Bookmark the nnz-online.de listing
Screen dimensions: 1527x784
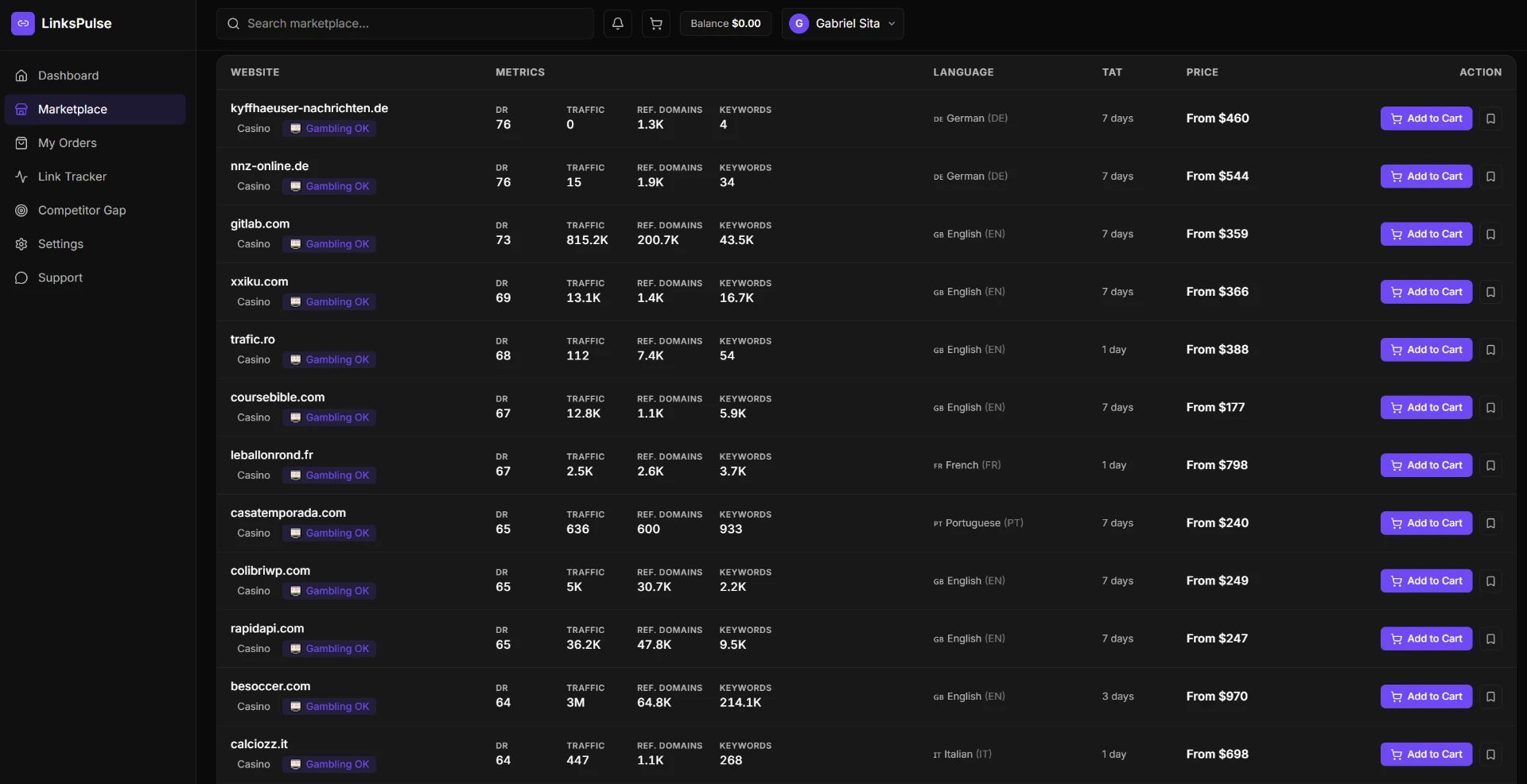[1491, 177]
